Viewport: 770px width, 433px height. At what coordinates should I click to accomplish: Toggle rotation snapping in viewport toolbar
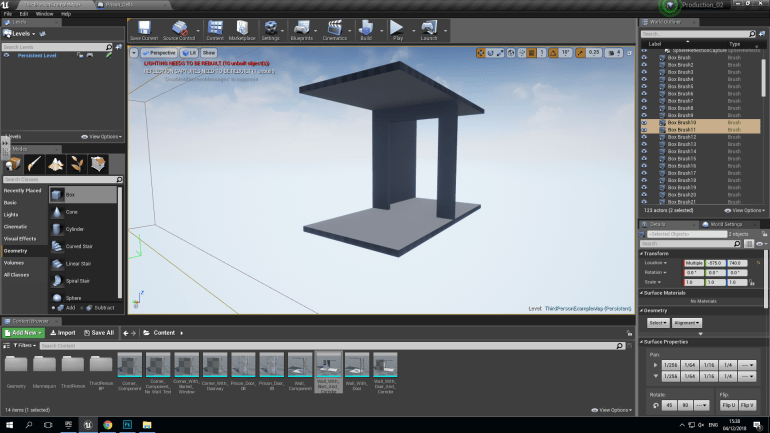(553, 53)
